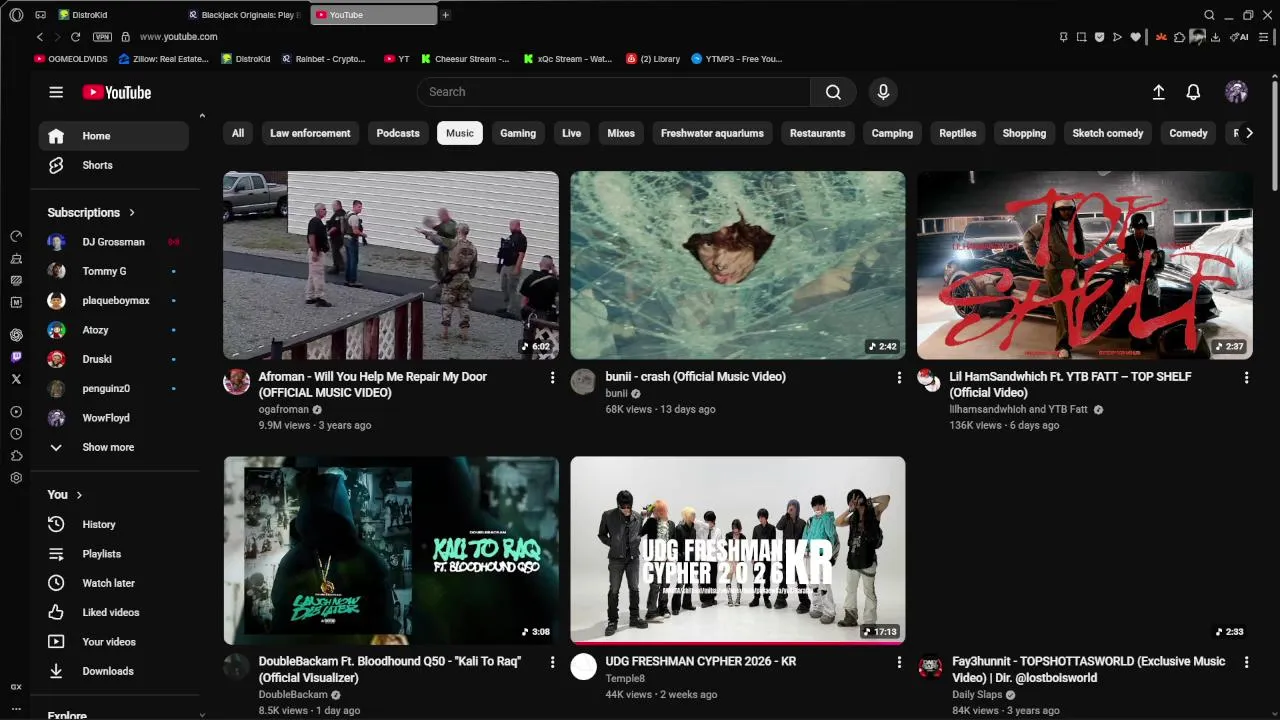Start voice search with the microphone icon

click(x=883, y=92)
